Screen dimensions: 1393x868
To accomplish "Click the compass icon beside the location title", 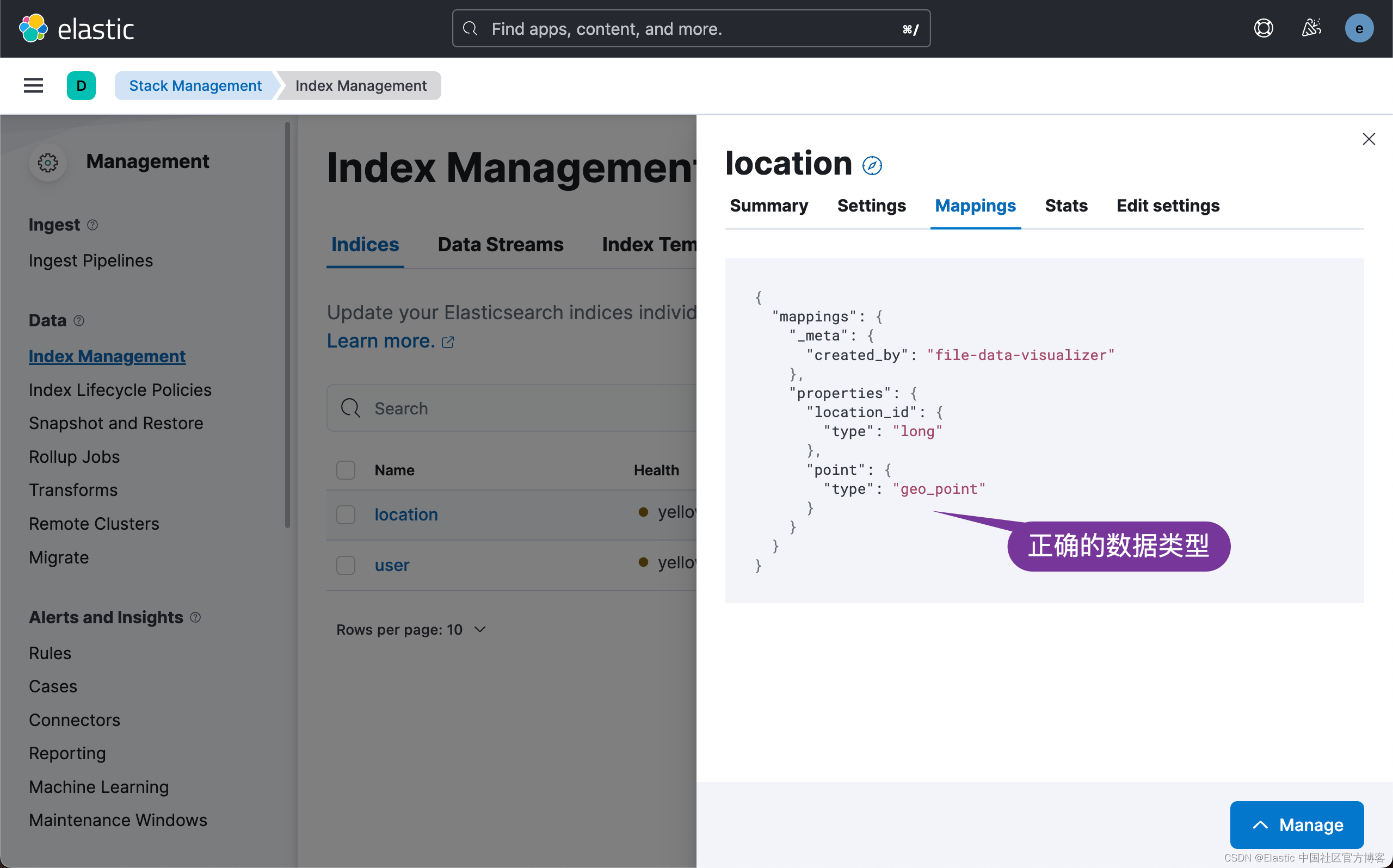I will coord(872,165).
